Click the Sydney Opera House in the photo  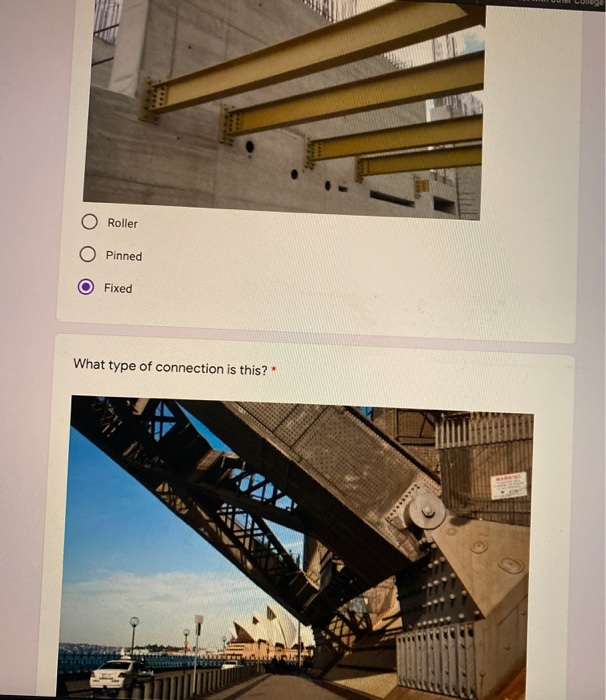click(x=268, y=630)
